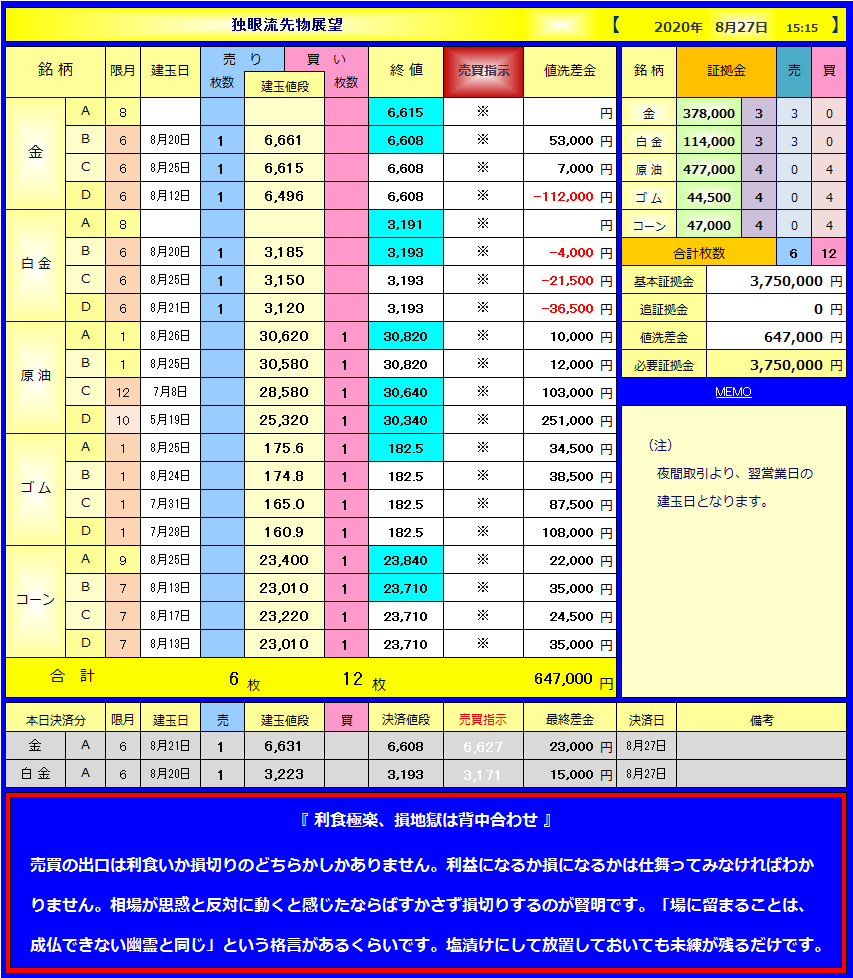This screenshot has width=853, height=978.
Task: Click the 合計枚数 label
Action: pyautogui.click(x=699, y=253)
